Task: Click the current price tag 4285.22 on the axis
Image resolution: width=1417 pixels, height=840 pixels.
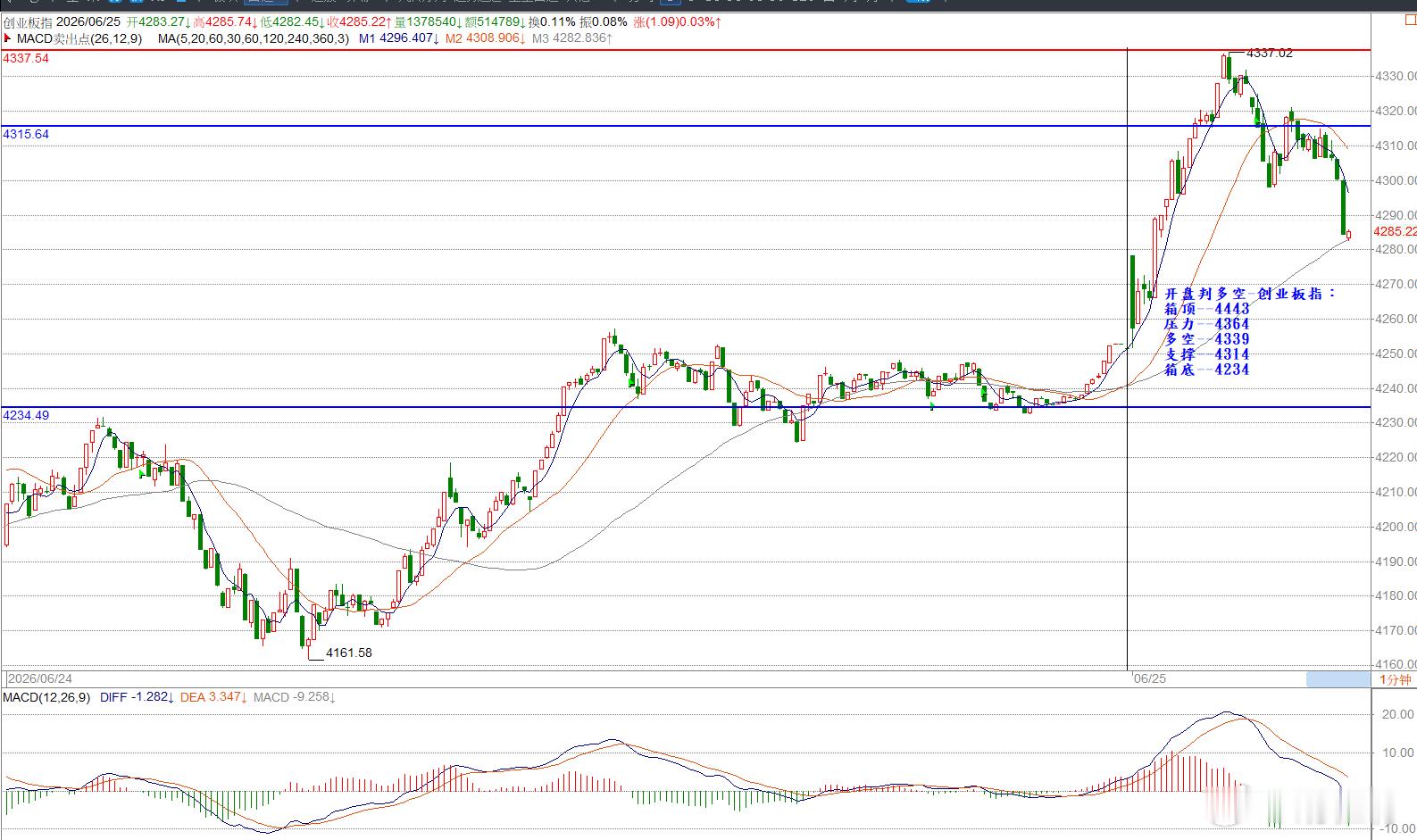Action: (1396, 231)
